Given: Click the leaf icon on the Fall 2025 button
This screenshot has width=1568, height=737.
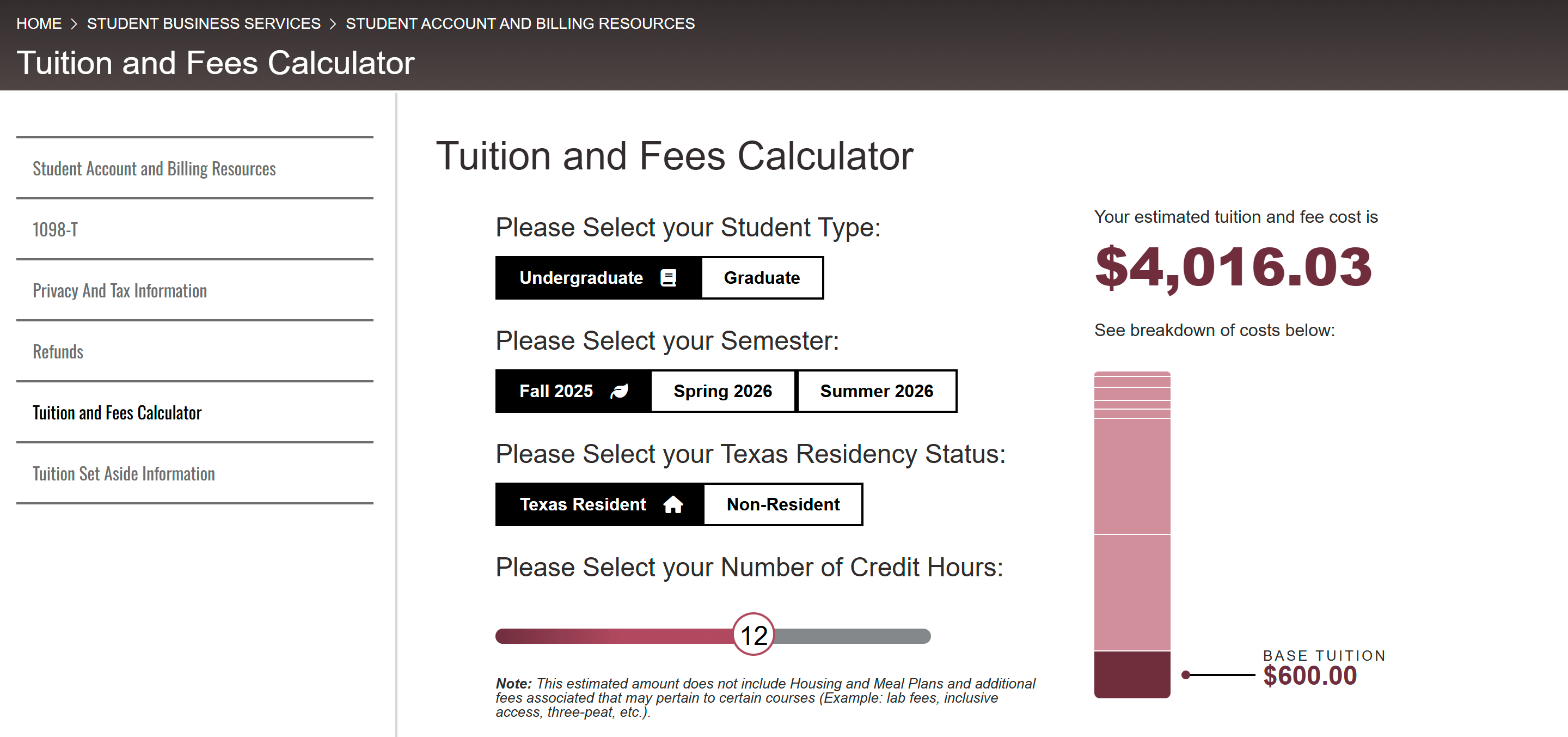Looking at the screenshot, I should [618, 391].
